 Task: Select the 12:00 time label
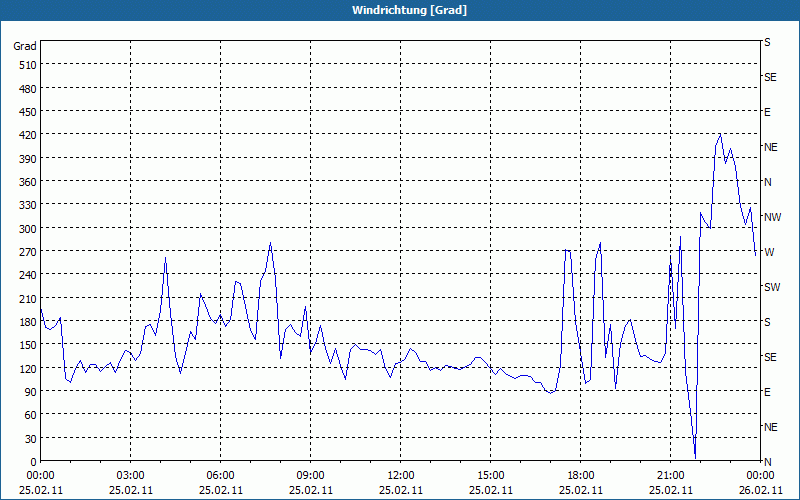pyautogui.click(x=401, y=476)
